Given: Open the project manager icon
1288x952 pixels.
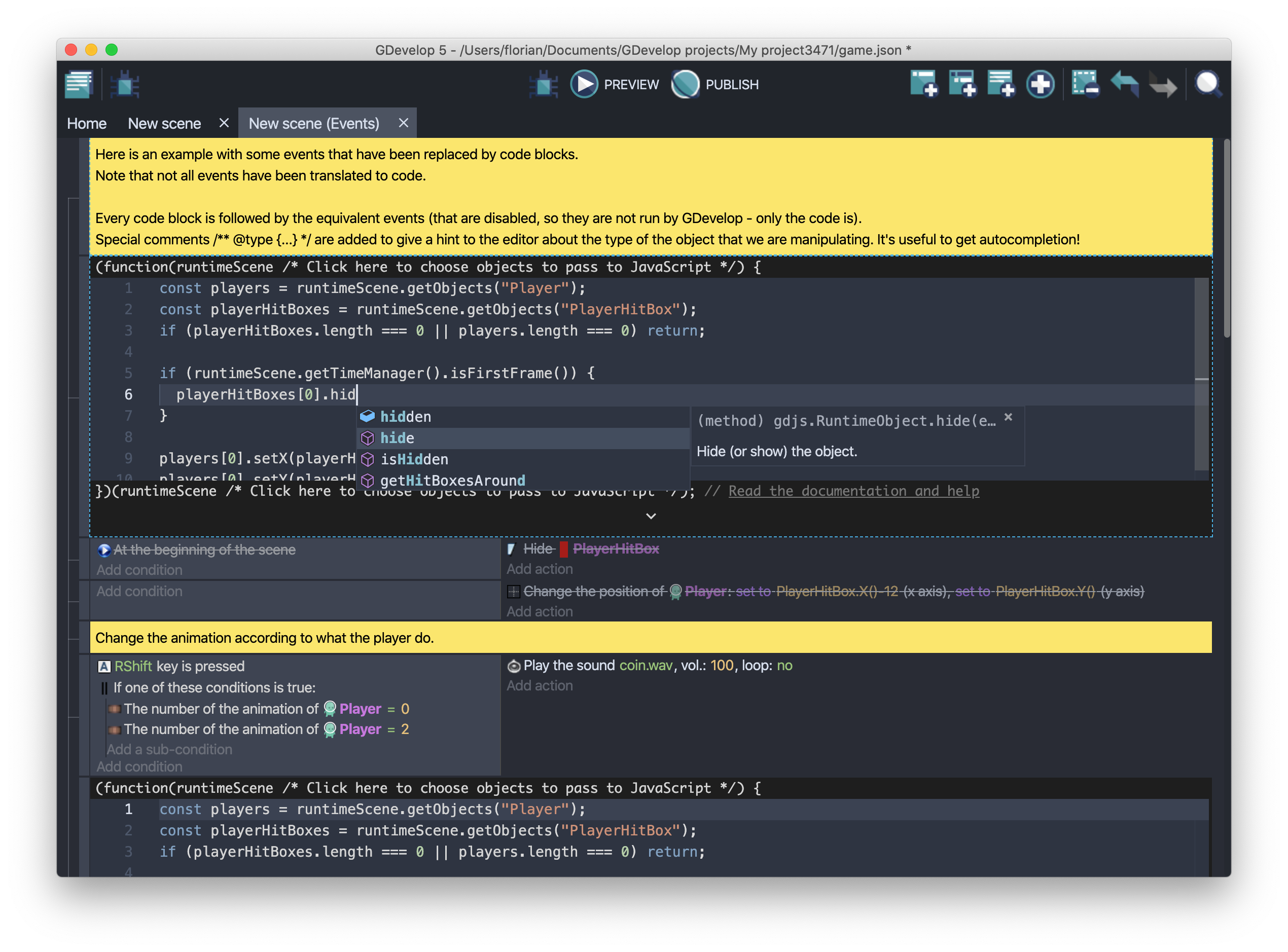Looking at the screenshot, I should (x=79, y=85).
